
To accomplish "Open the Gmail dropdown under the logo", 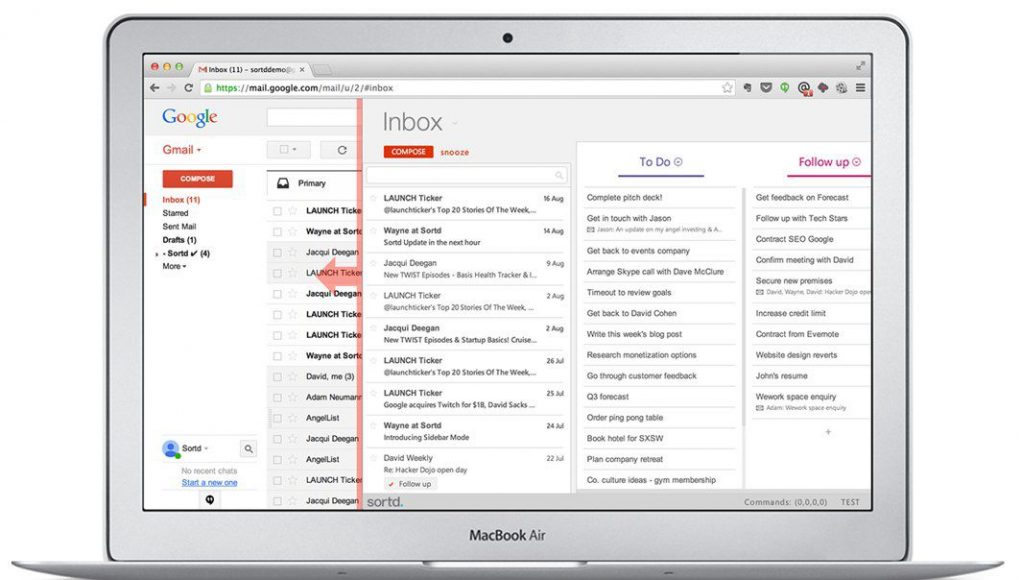I will point(182,150).
